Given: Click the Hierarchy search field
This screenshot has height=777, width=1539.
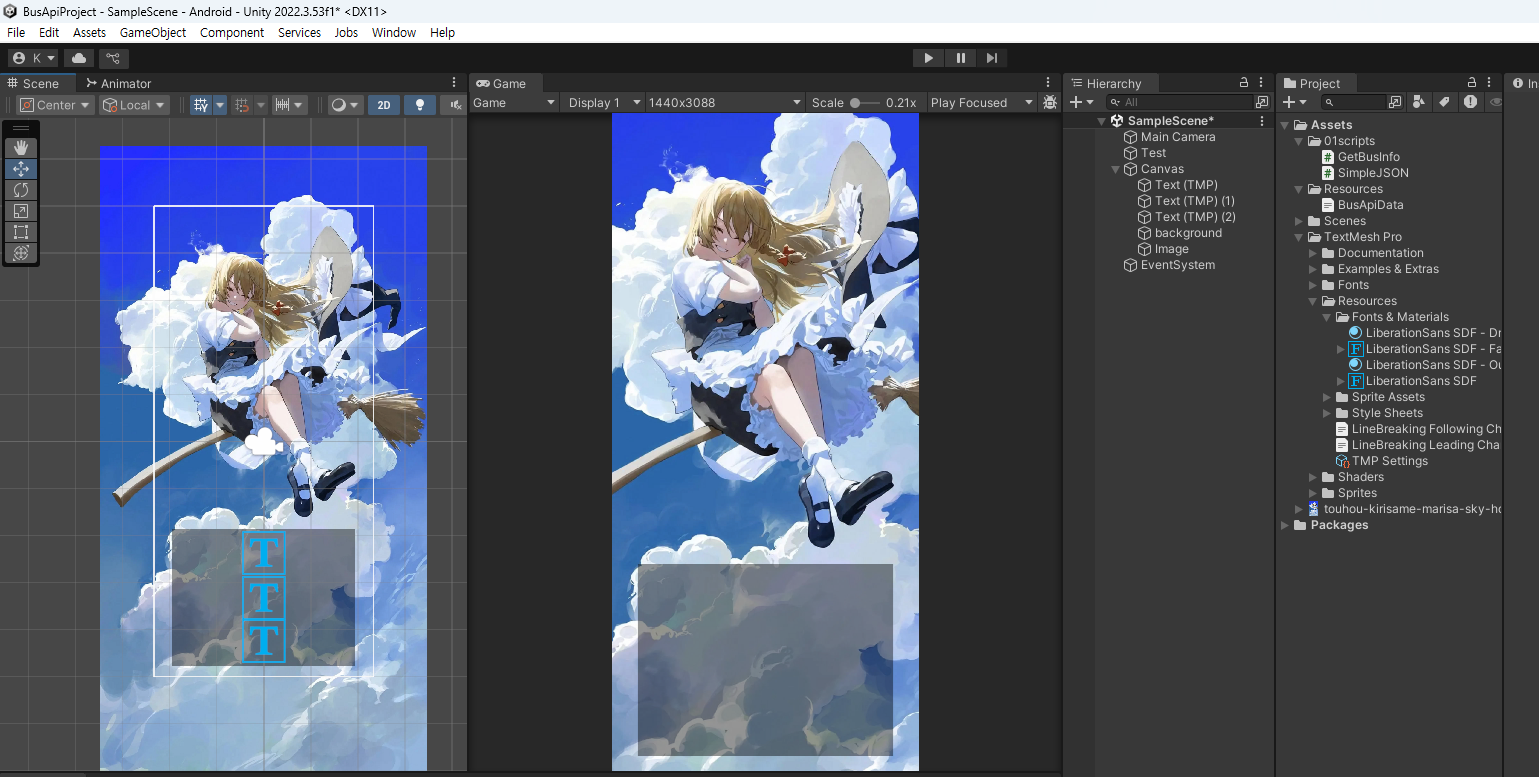Looking at the screenshot, I should [x=1178, y=102].
